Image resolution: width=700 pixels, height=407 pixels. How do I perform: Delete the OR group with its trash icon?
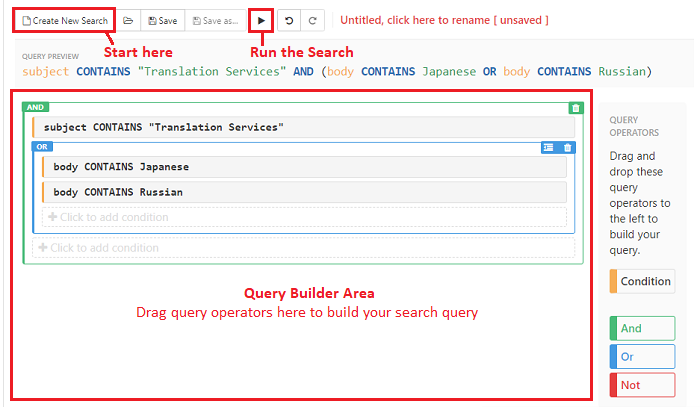coord(567,147)
